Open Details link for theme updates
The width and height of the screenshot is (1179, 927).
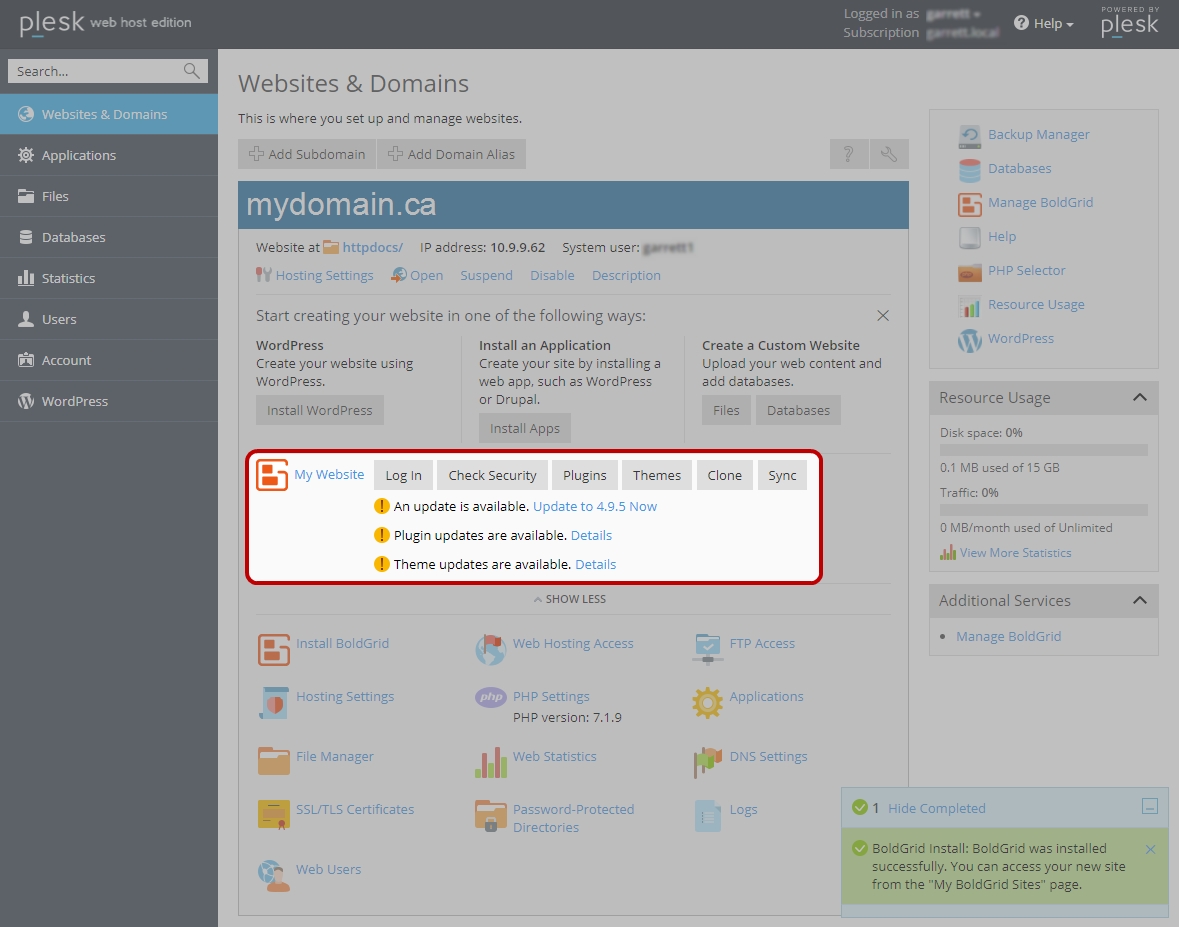[596, 564]
